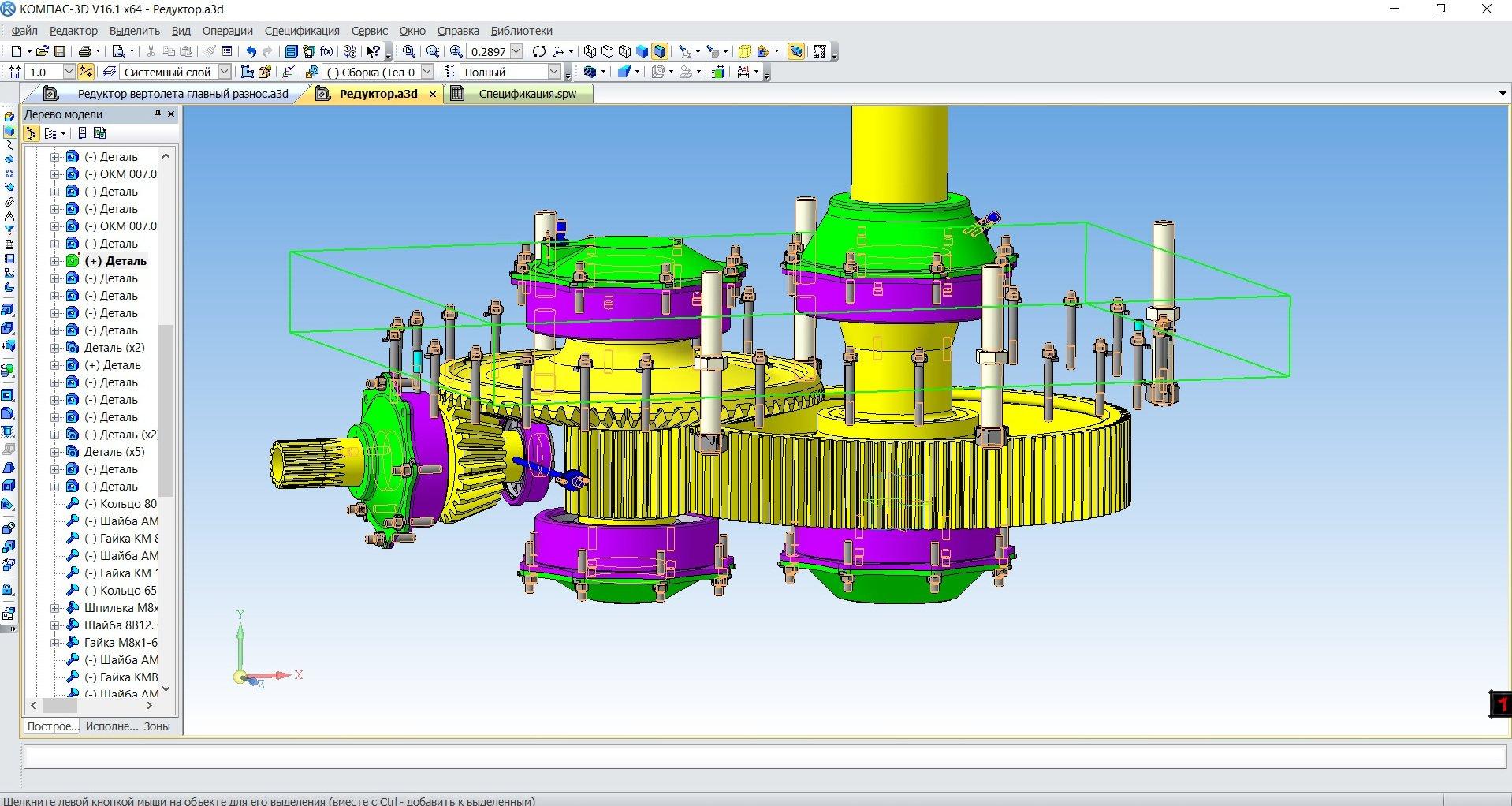Image resolution: width=1512 pixels, height=806 pixels.
Task: Open the f(x) Variables panel icon
Action: pos(326,51)
